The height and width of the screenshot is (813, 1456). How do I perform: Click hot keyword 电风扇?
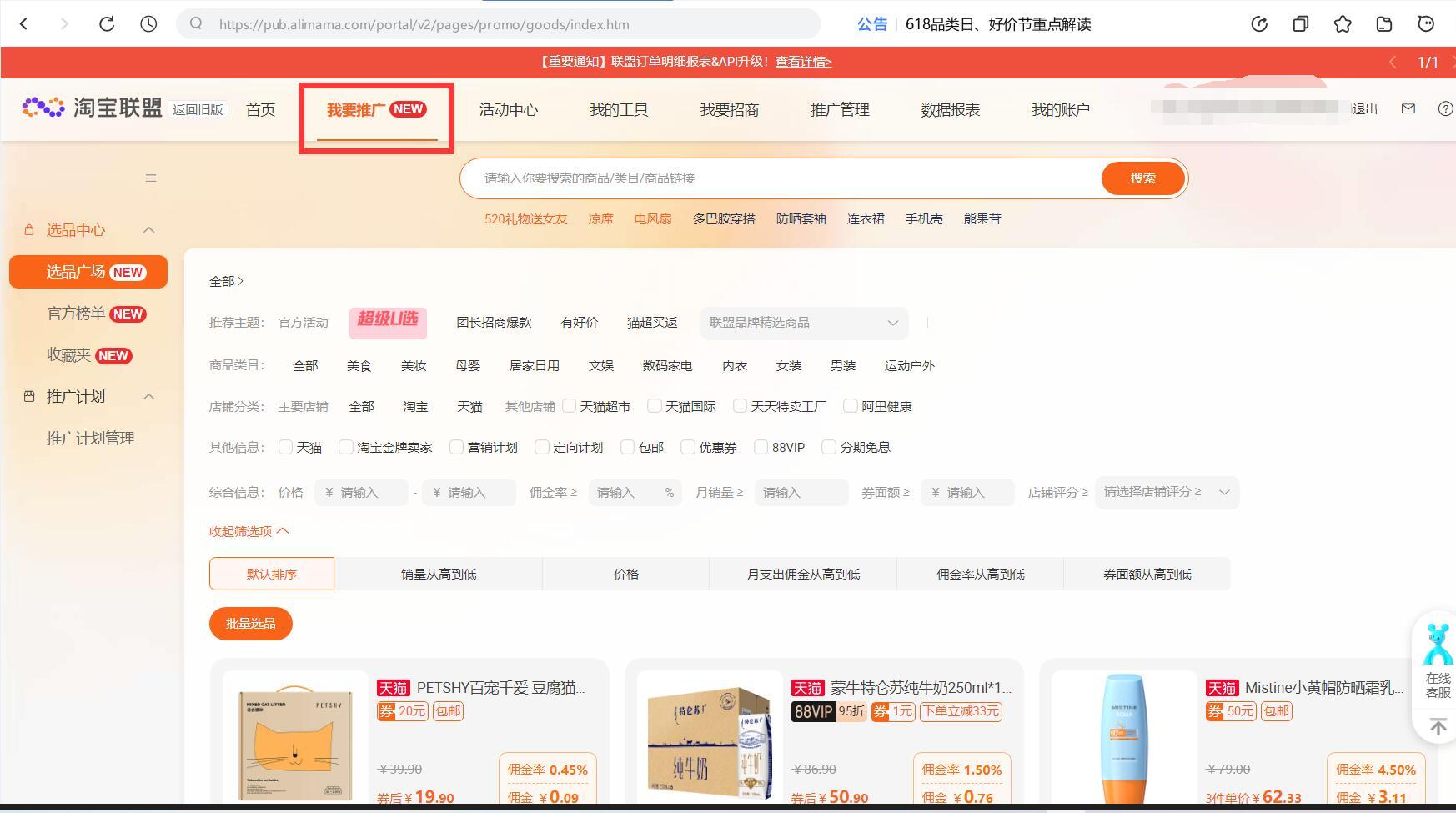point(653,219)
